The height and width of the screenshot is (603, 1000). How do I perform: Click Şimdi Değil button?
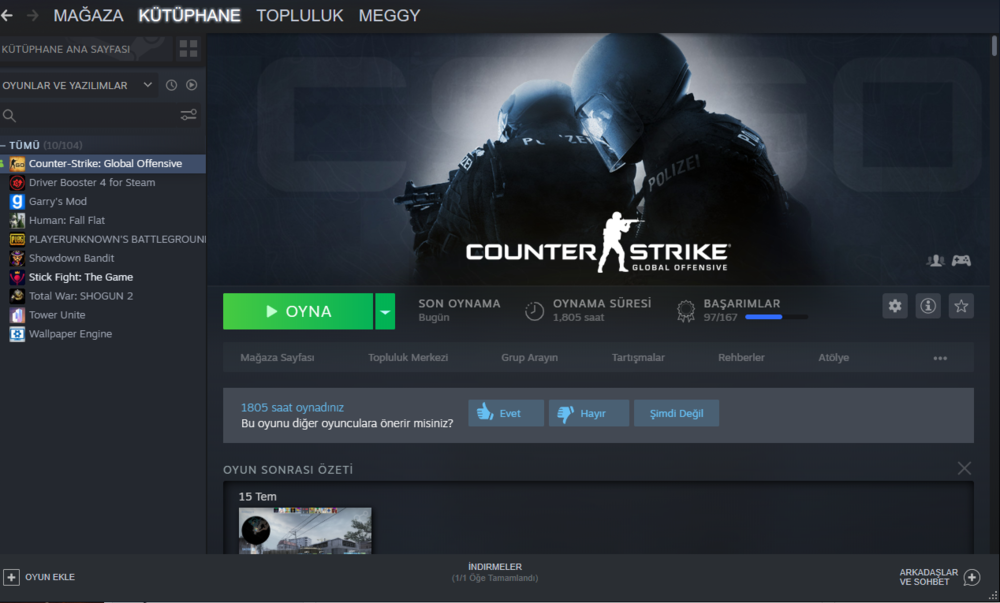[x=676, y=413]
